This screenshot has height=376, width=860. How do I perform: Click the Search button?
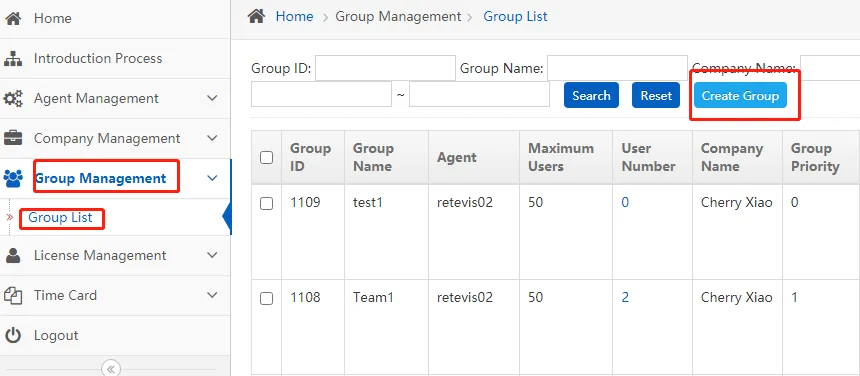click(591, 95)
